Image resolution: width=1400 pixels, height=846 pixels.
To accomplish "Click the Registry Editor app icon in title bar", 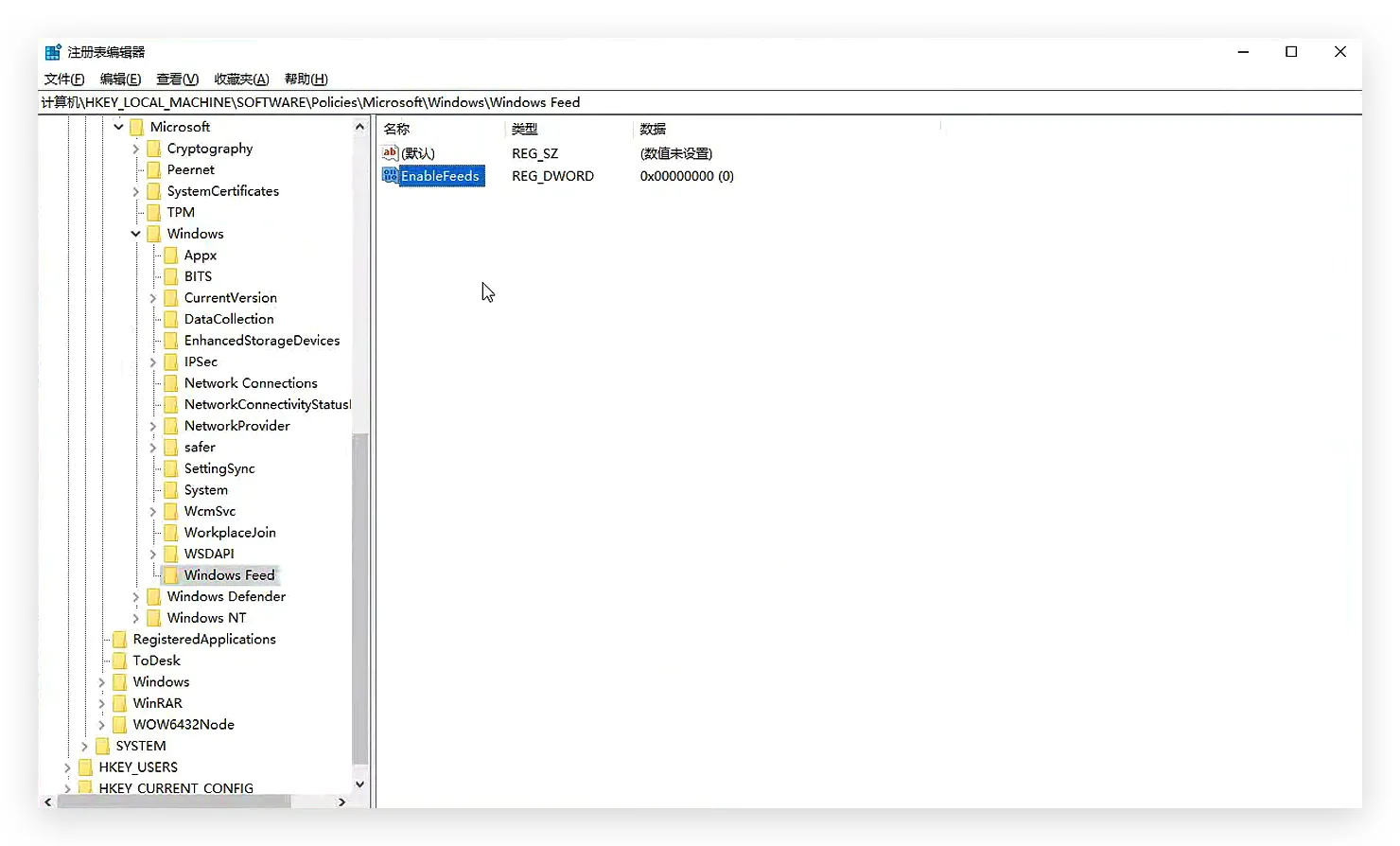I will [x=53, y=52].
